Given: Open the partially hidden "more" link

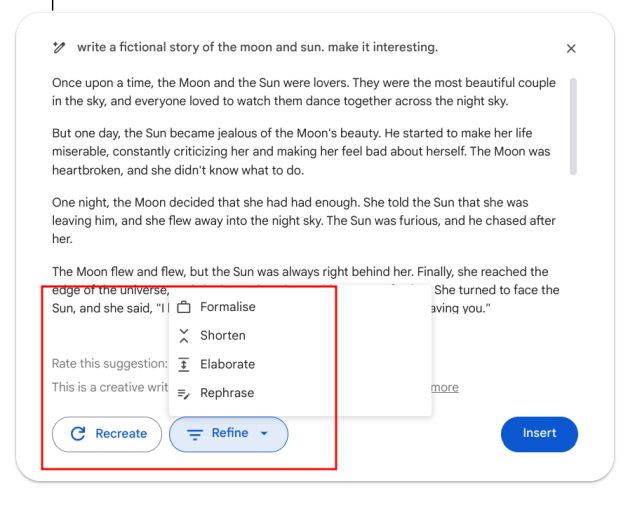Looking at the screenshot, I should [445, 387].
